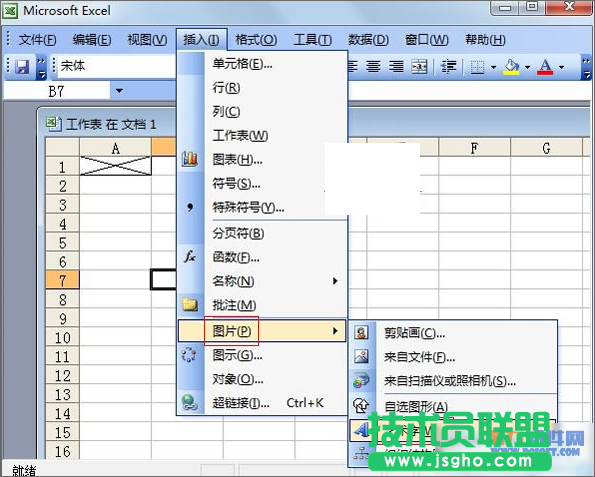Open the 工具(T) menu
Image resolution: width=595 pixels, height=477 pixels.
(313, 39)
